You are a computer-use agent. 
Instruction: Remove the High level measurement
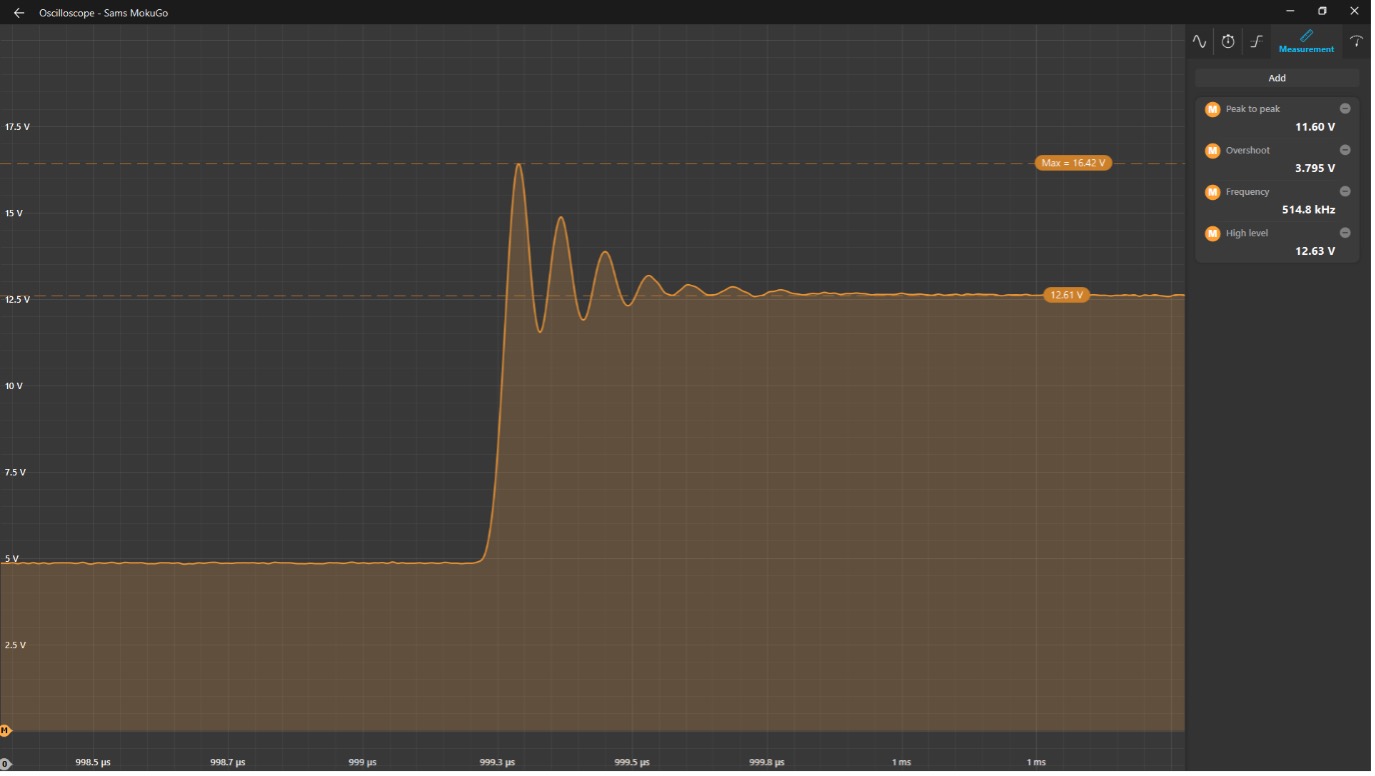coord(1345,233)
